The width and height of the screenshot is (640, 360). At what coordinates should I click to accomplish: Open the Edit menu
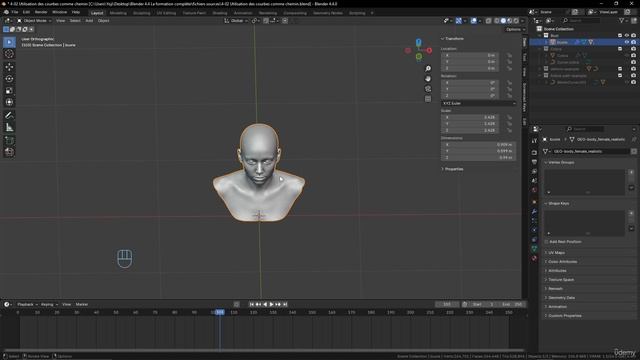click(26, 12)
